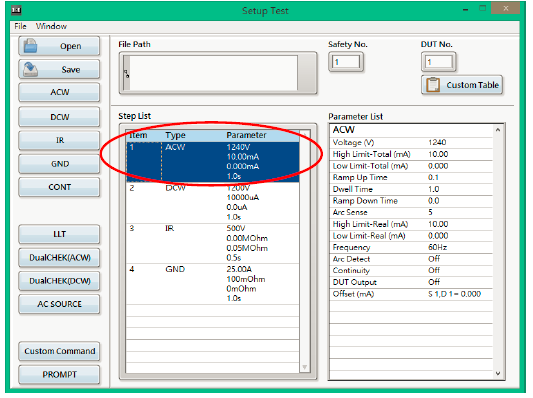
Task: Click the Item column header
Action: (138, 135)
